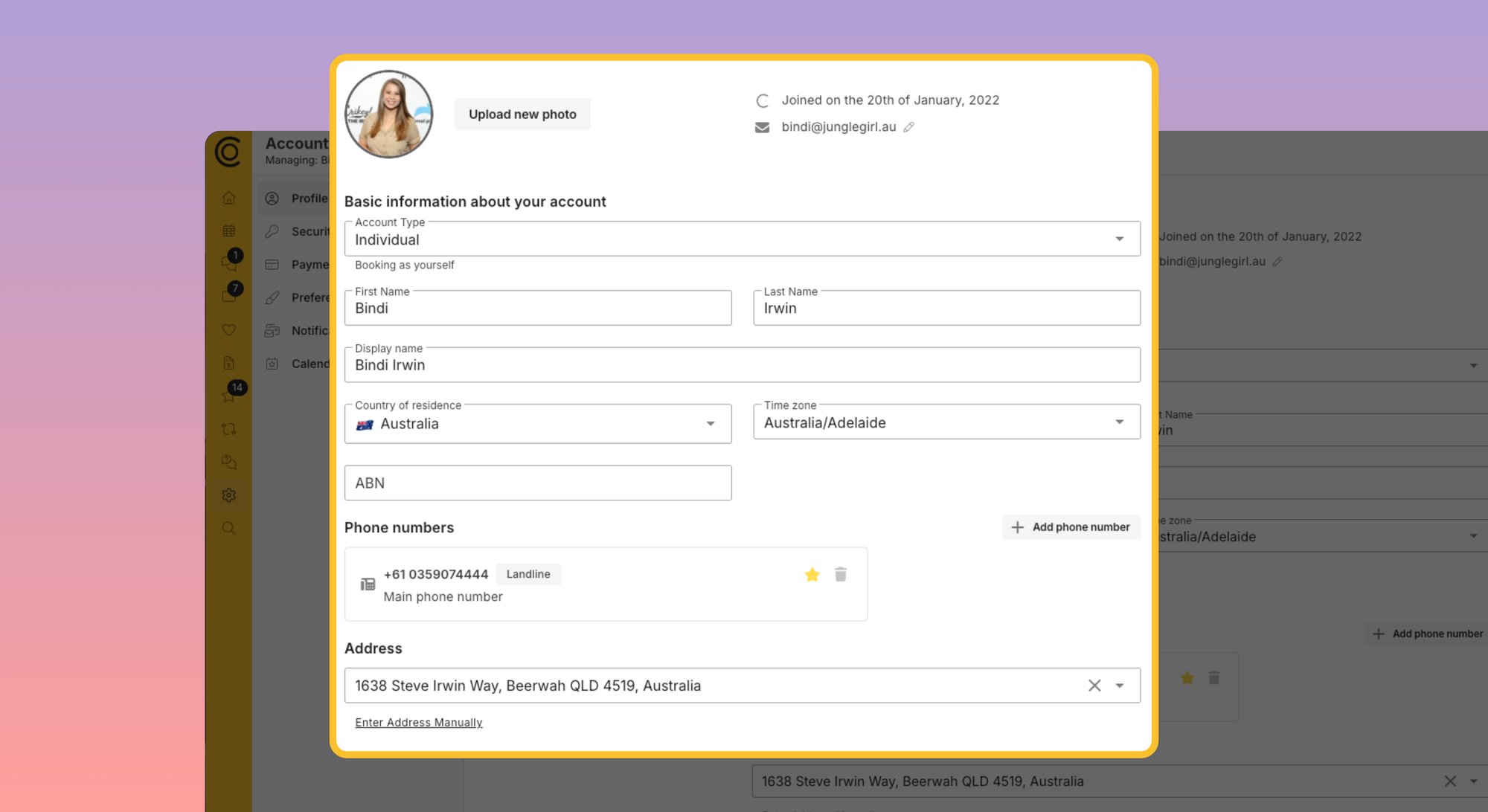The width and height of the screenshot is (1488, 812).
Task: Mark +61 0359074444 as favourite with modal star
Action: point(812,575)
